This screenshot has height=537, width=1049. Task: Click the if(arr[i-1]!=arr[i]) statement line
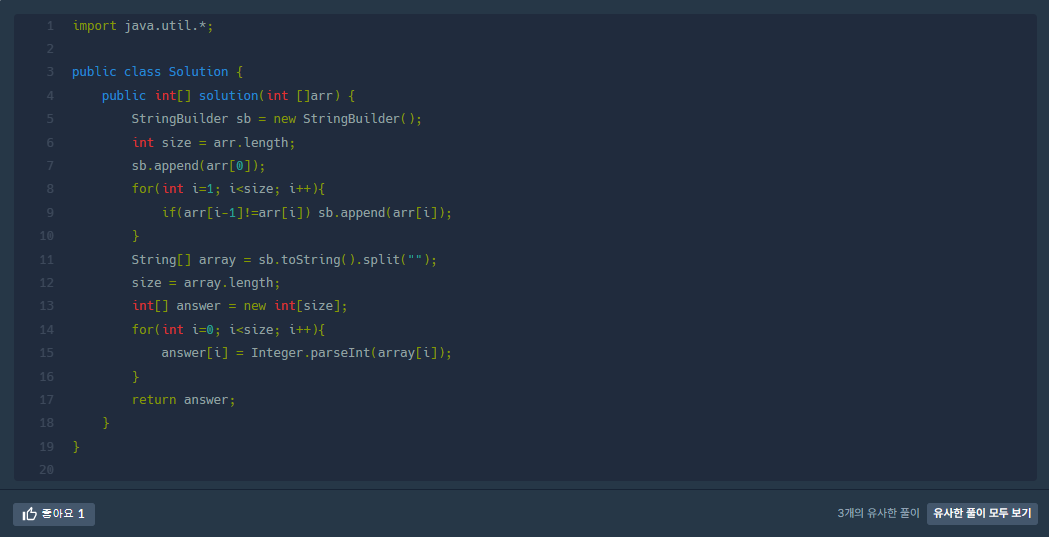(x=307, y=213)
